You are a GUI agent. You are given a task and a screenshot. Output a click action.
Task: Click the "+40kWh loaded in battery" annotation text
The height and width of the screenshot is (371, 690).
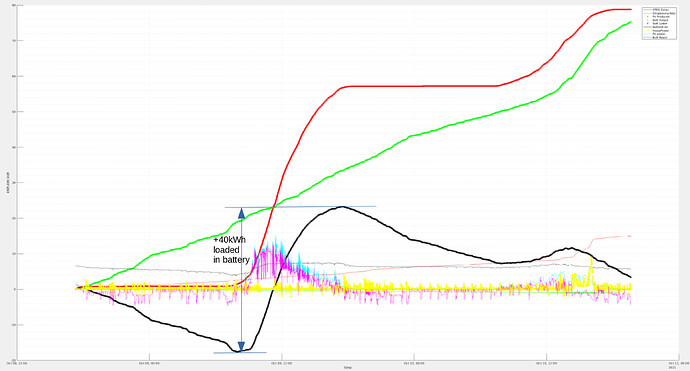coord(231,250)
